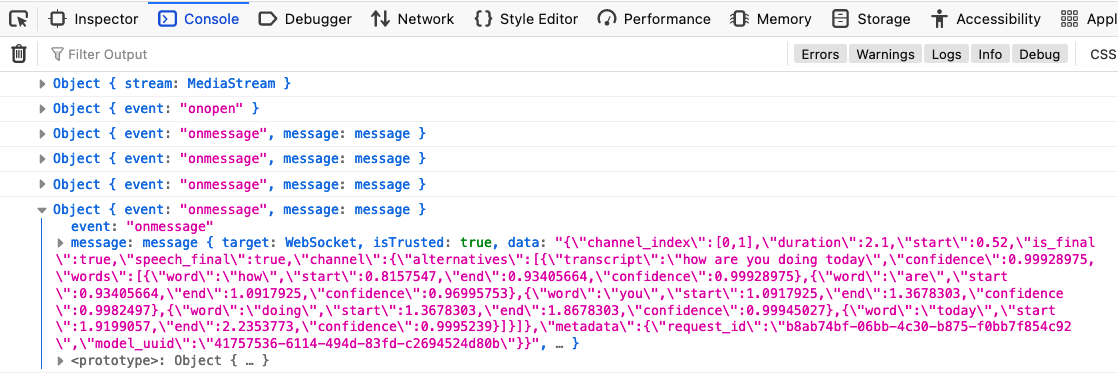Open the Style Editor panel
Image resolution: width=1118 pixels, height=375 pixels.
(x=526, y=19)
